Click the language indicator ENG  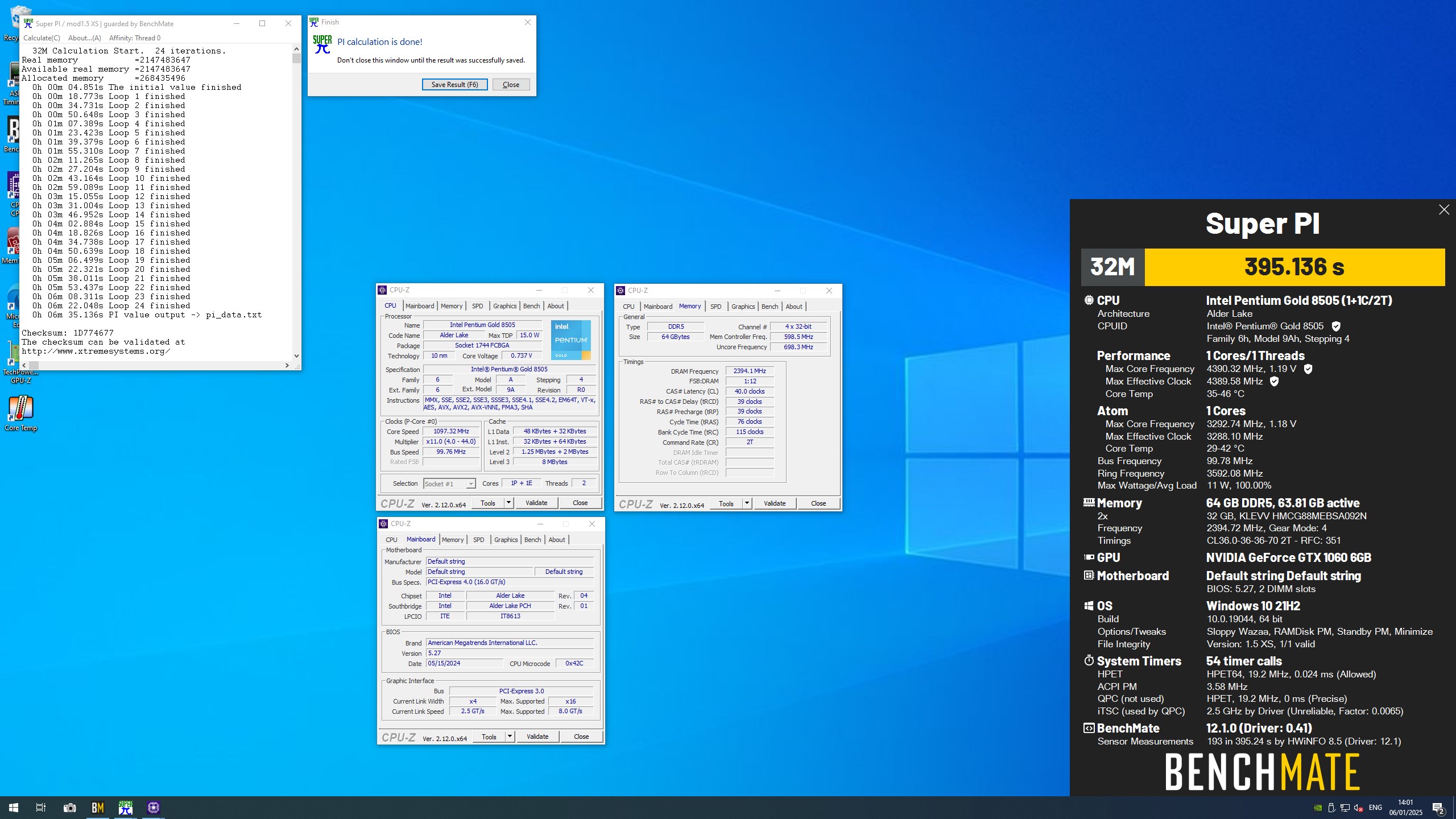click(1375, 808)
